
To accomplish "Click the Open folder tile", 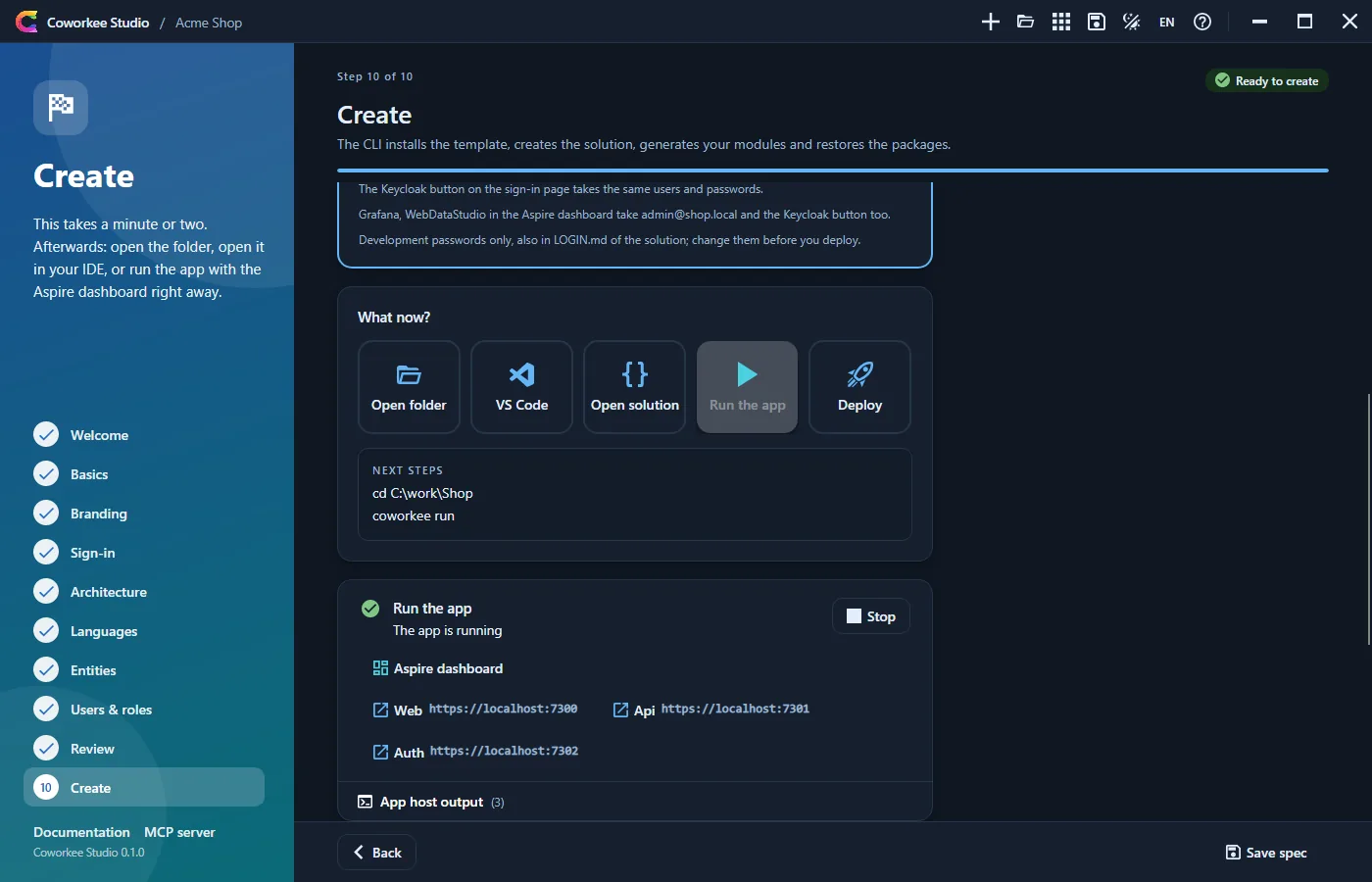I will [409, 387].
